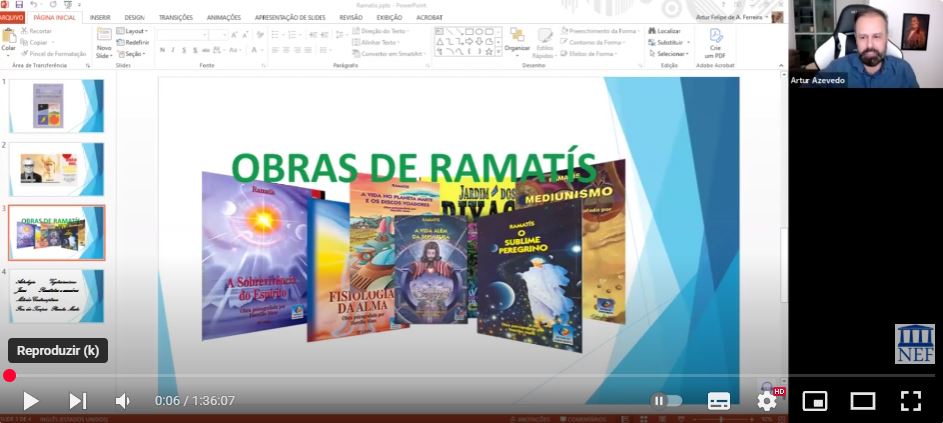The height and width of the screenshot is (423, 943).
Task: Toggle the autoplay switch in player
Action: (666, 401)
